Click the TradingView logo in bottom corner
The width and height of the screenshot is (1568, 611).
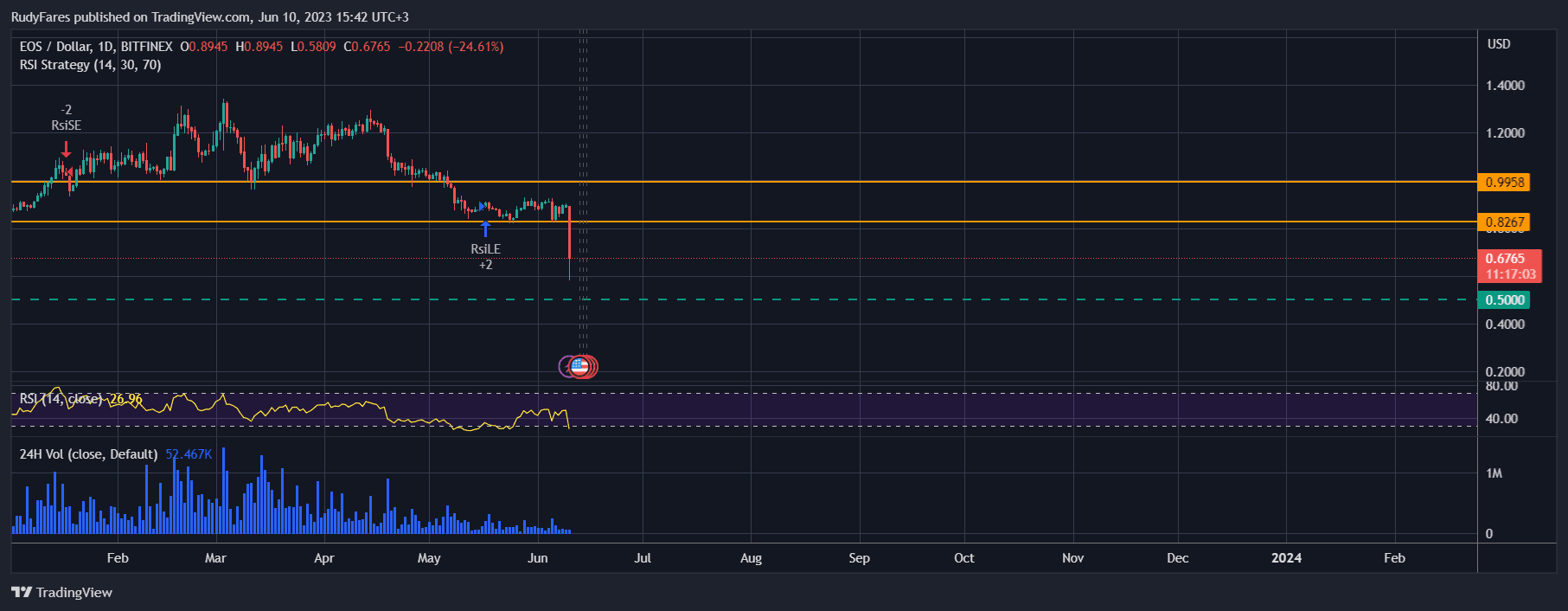point(62,593)
